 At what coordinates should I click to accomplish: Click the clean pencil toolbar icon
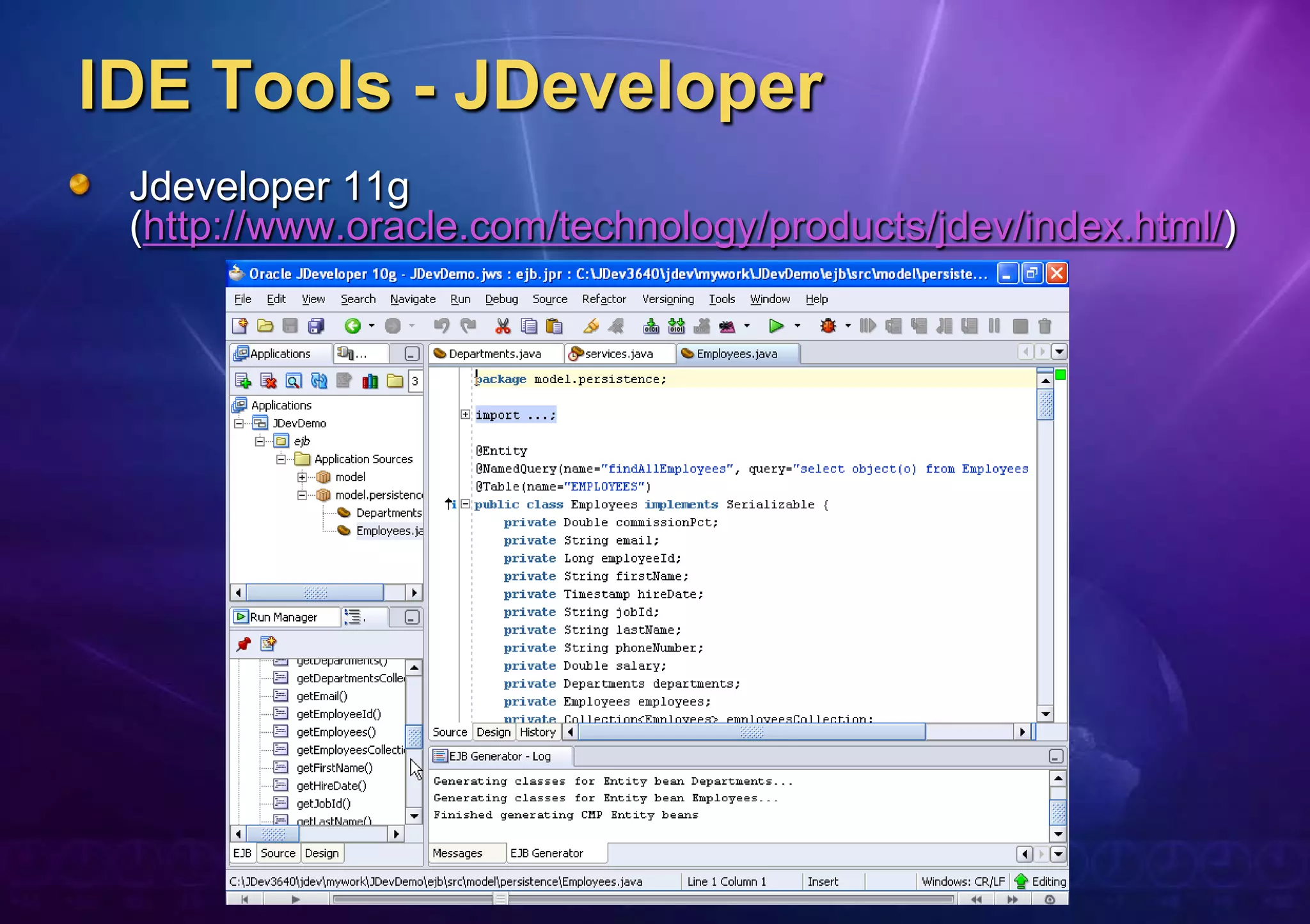[591, 326]
